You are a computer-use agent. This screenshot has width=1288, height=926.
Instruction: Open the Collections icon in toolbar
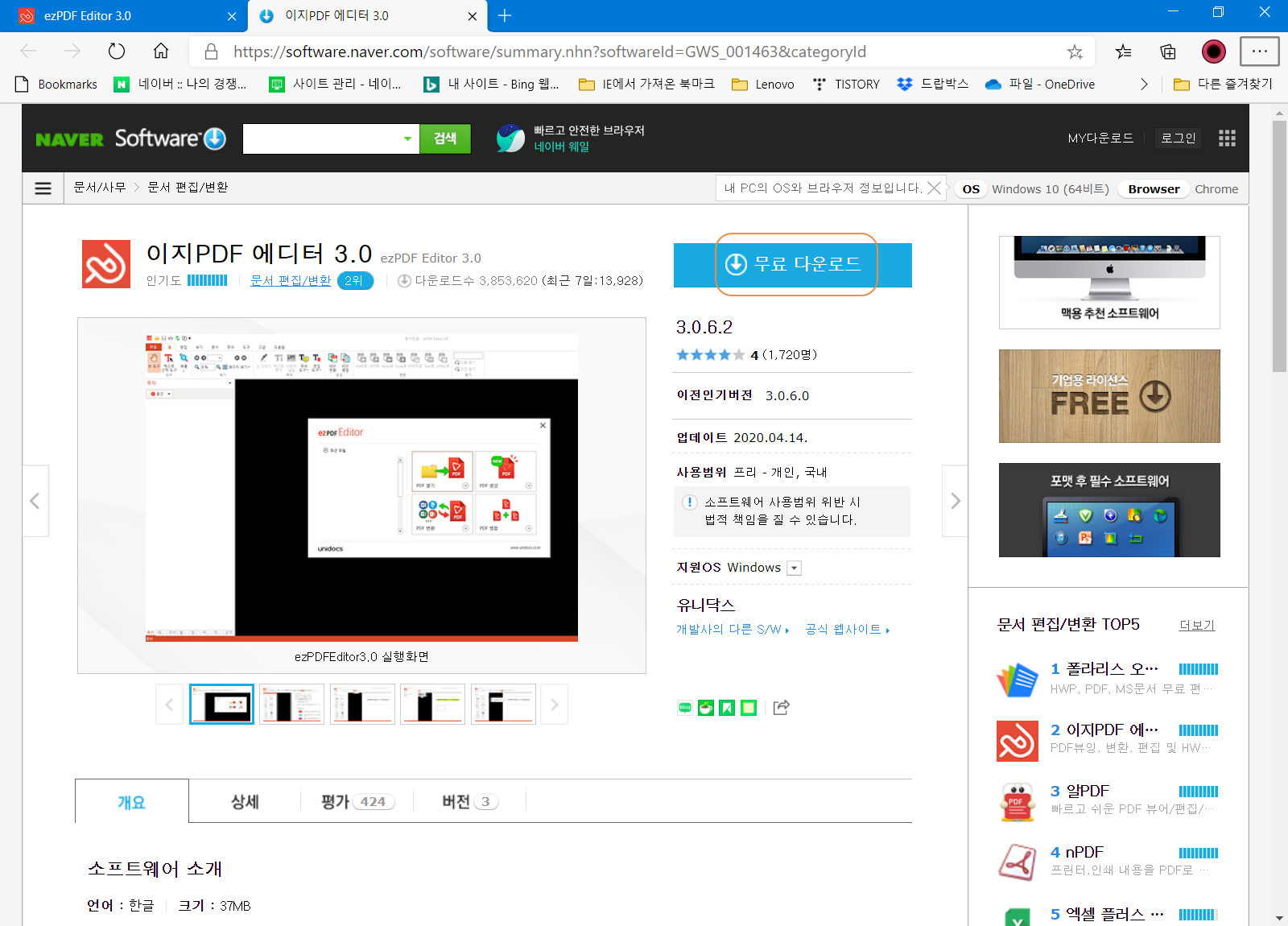(1168, 52)
